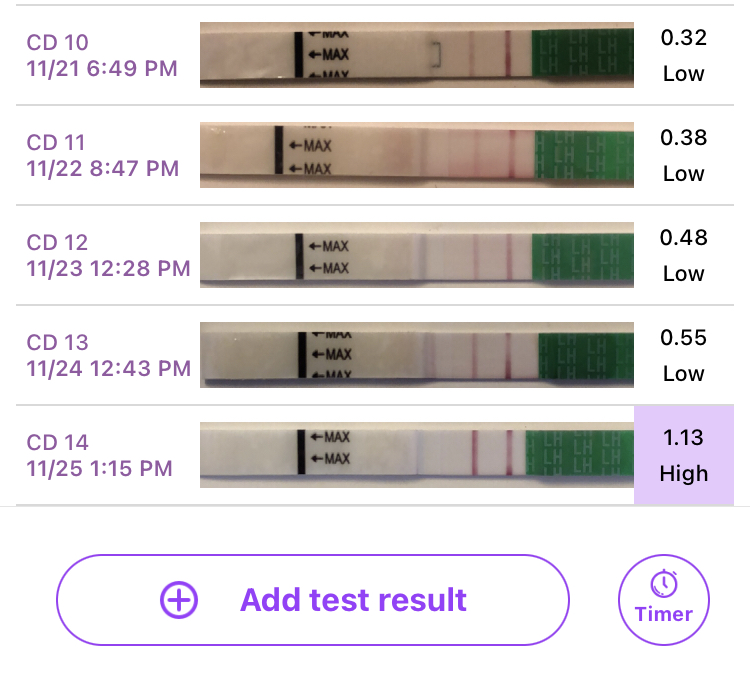
Task: Open the CD 12 test strip photo
Action: [417, 255]
